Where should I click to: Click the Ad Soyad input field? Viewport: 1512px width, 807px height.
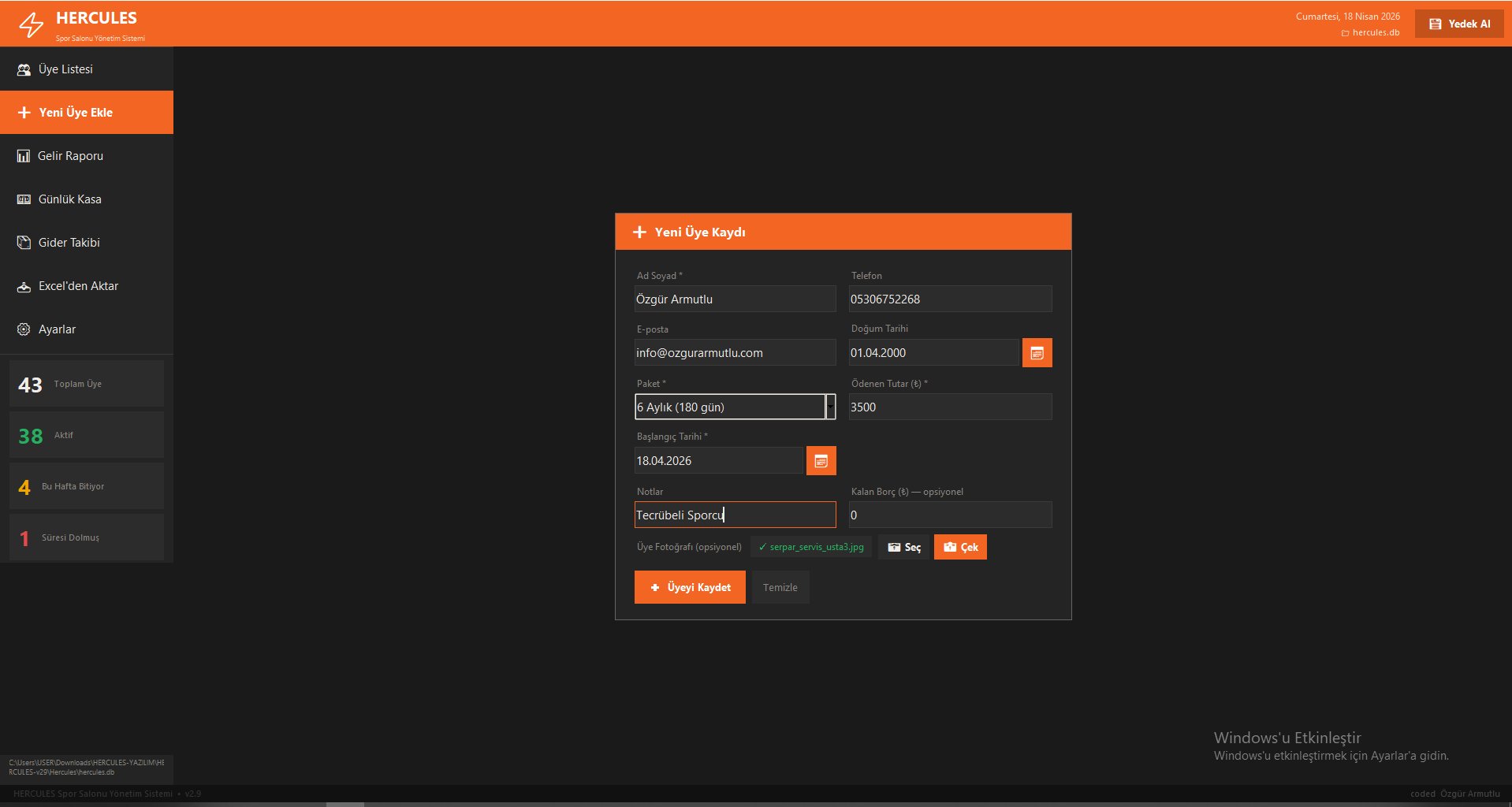[x=735, y=299]
